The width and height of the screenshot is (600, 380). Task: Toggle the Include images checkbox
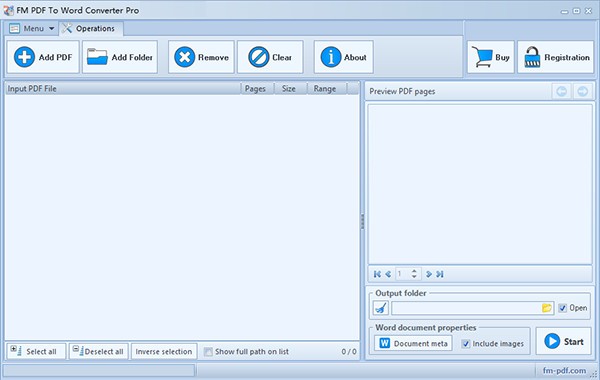pyautogui.click(x=466, y=344)
